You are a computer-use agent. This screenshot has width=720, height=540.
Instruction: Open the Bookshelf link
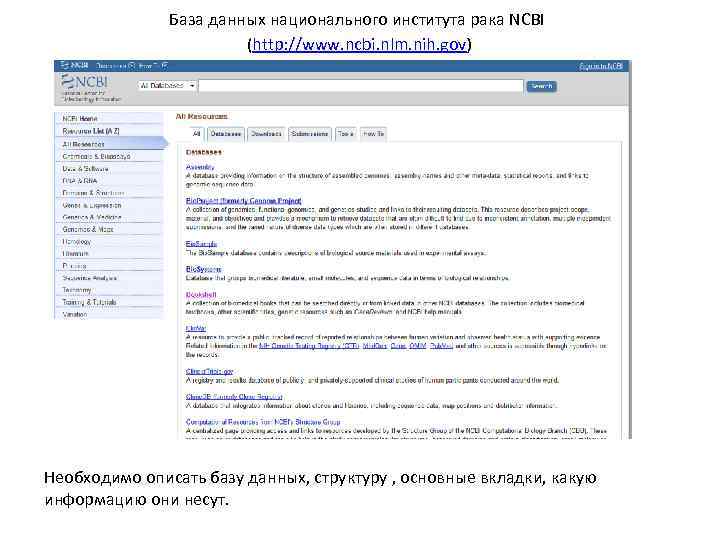[x=201, y=295]
